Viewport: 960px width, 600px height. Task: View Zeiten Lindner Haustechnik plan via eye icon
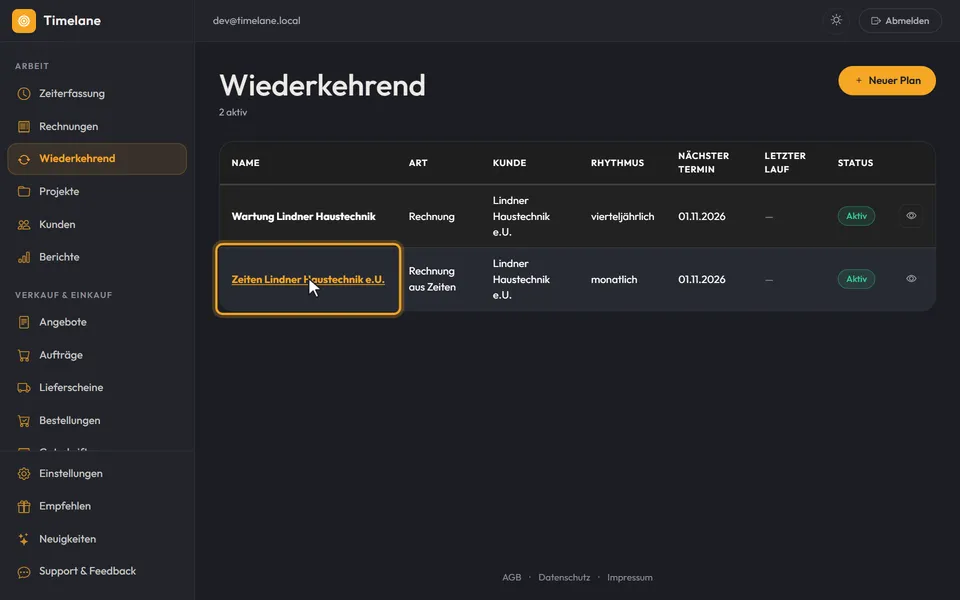coord(911,279)
